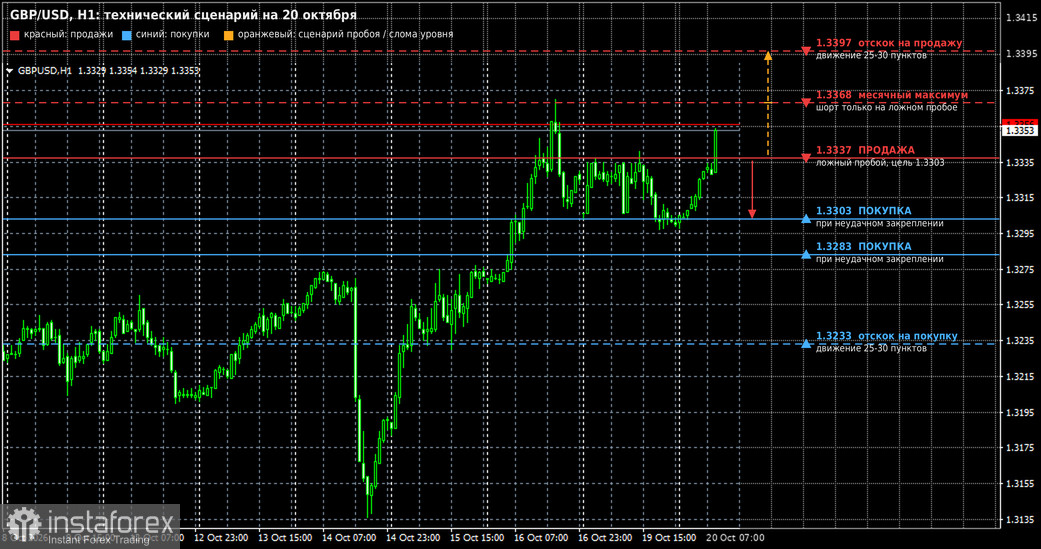The height and width of the screenshot is (549, 1041).
Task: Click the 1.3255 price axis value
Action: pos(1020,305)
